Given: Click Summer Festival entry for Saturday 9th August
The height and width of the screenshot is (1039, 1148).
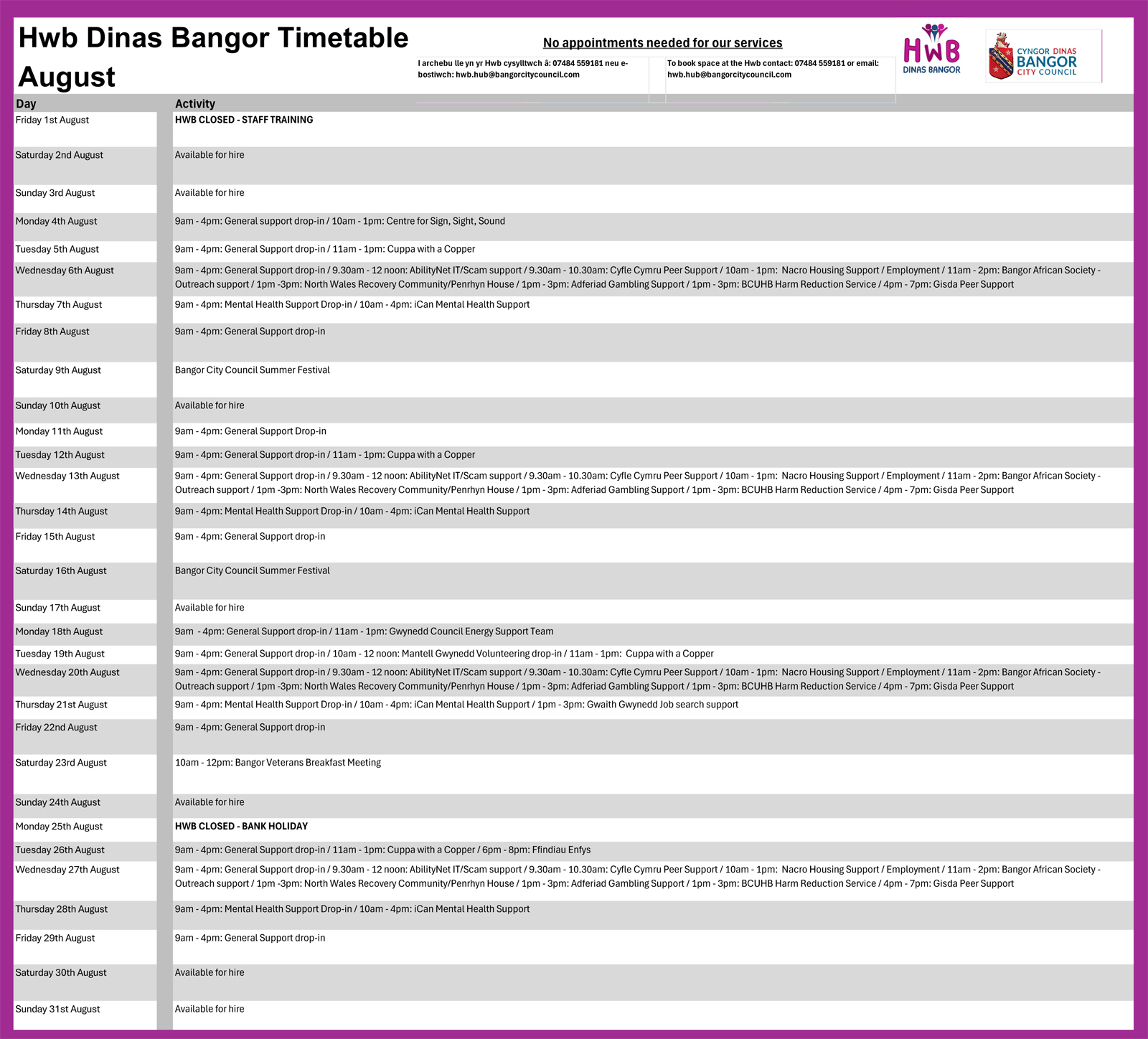Looking at the screenshot, I should [253, 370].
